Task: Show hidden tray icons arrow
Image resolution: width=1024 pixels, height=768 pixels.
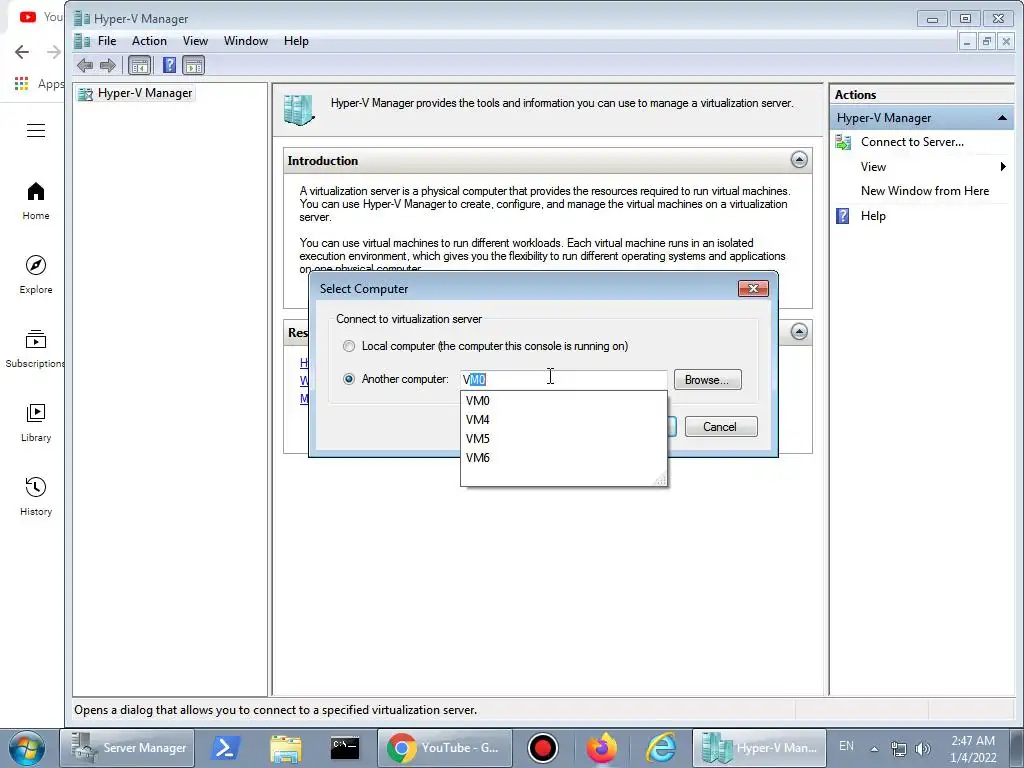Action: 874,748
